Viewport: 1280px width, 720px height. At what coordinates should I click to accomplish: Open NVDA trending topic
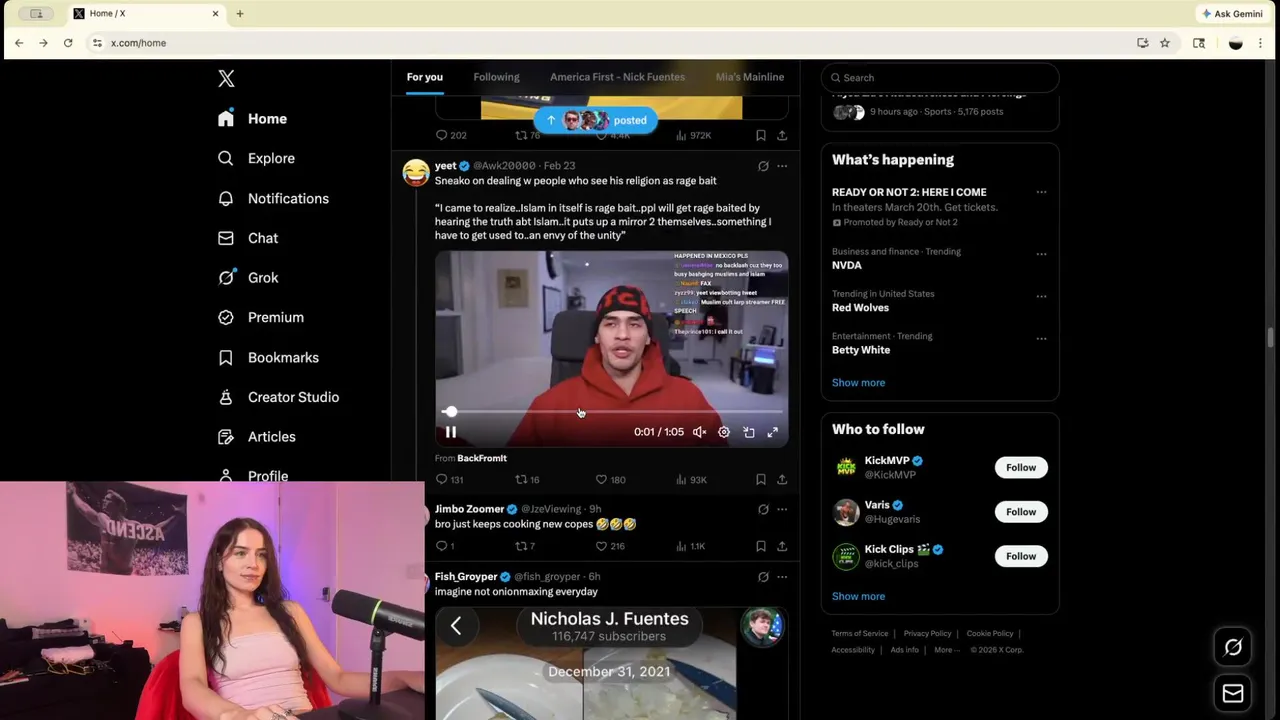(x=847, y=265)
